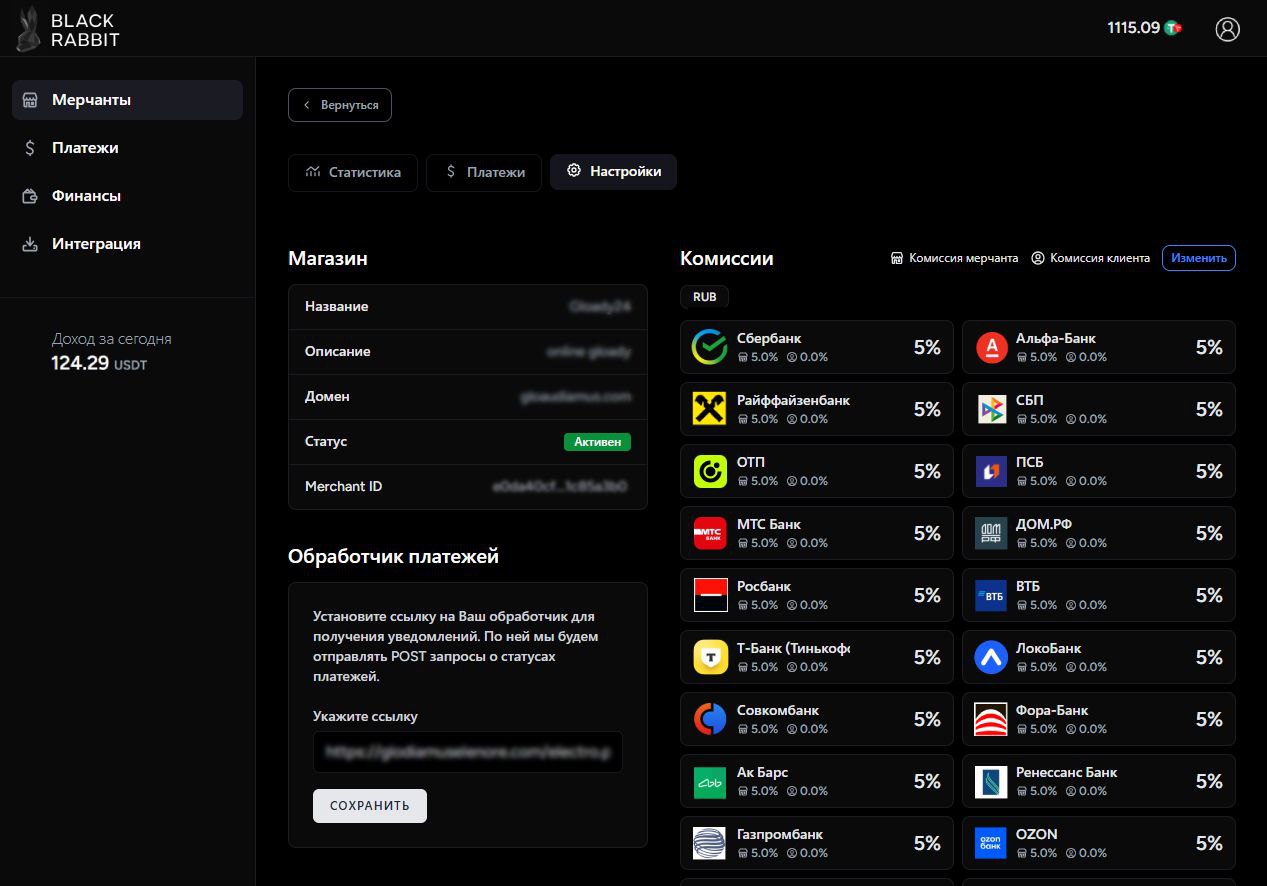Screen dimensions: 1267x886
Task: Click the Merchant ID row value
Action: point(560,487)
